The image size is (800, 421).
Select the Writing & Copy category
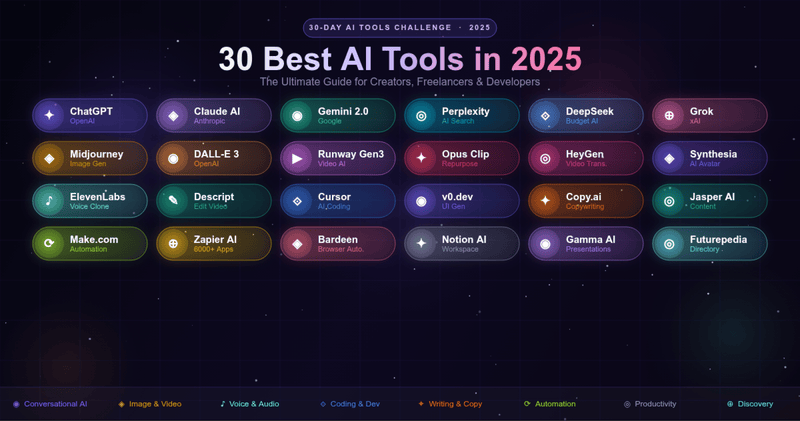click(x=450, y=404)
